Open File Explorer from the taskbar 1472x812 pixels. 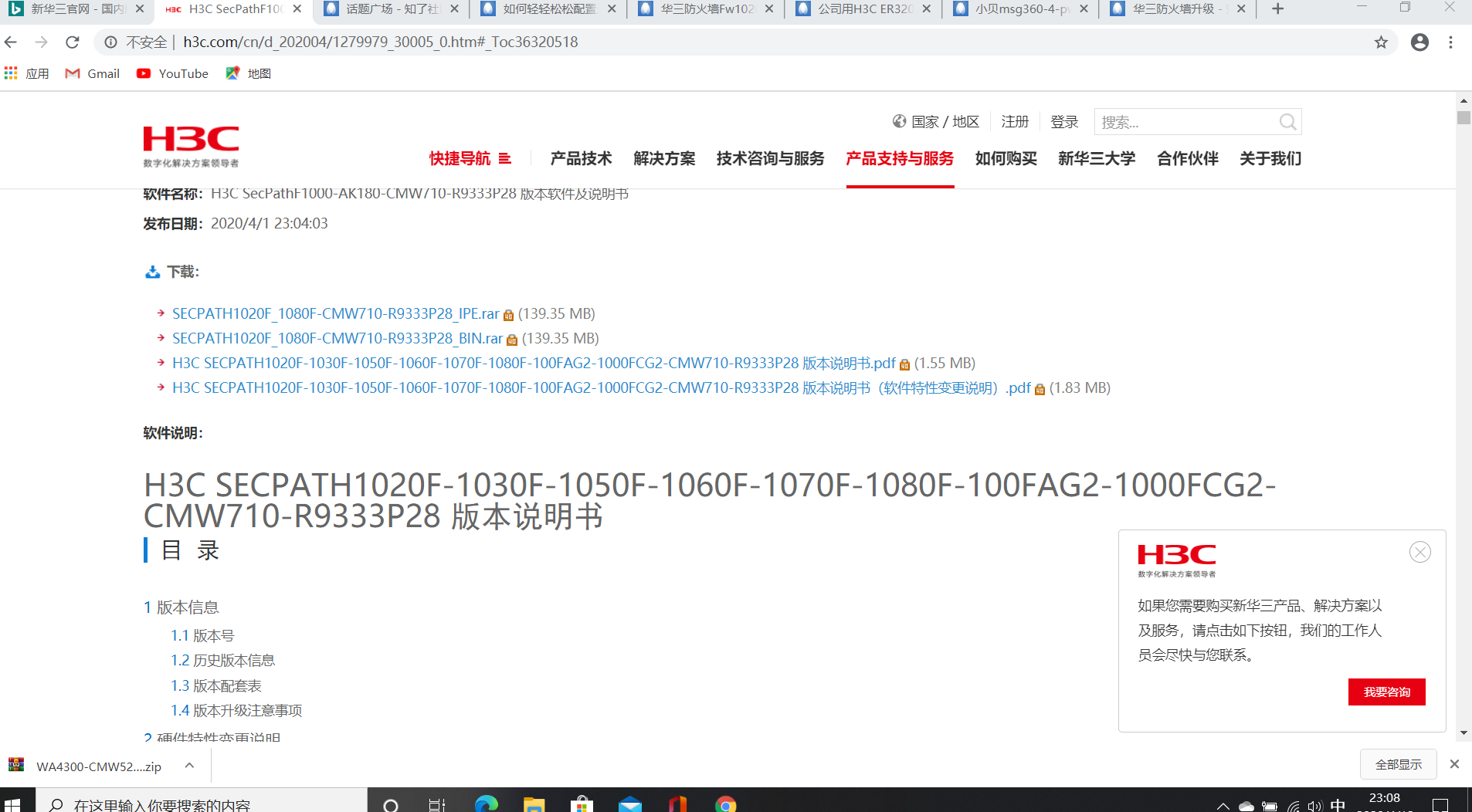[534, 804]
